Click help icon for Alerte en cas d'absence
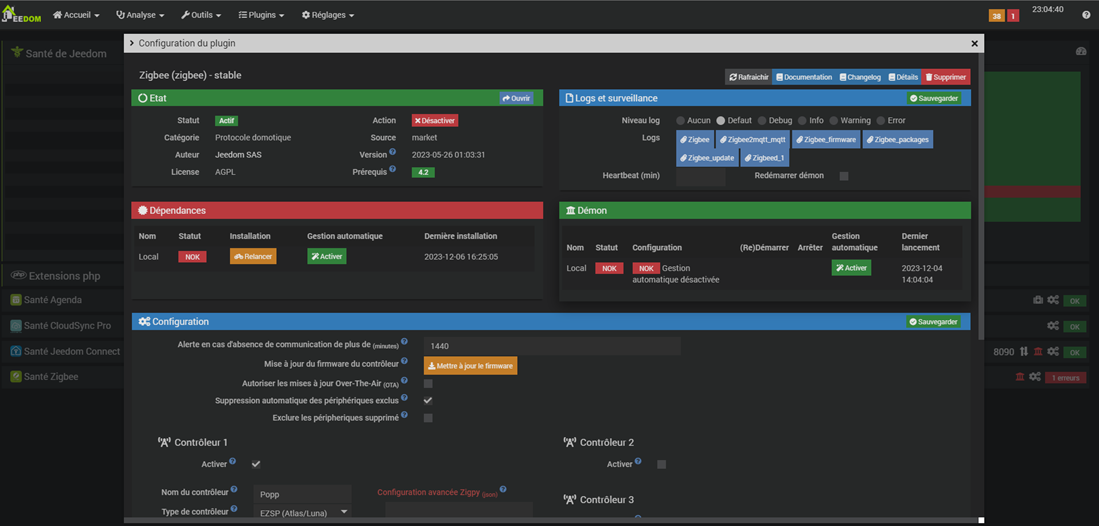1099x526 pixels. coord(404,344)
